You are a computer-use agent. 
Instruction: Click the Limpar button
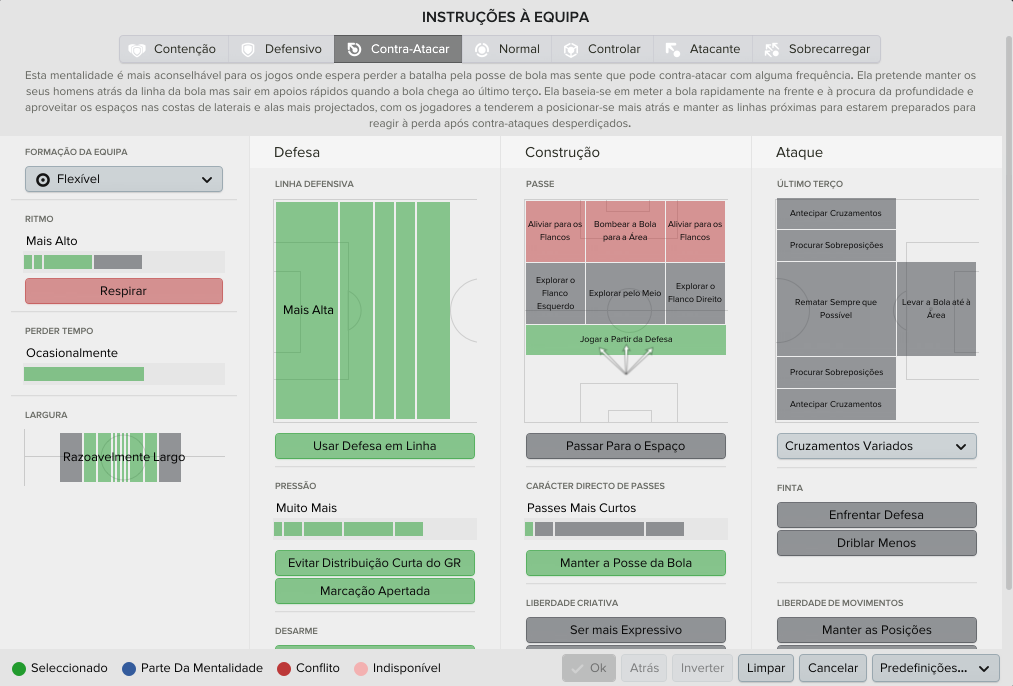coord(766,668)
